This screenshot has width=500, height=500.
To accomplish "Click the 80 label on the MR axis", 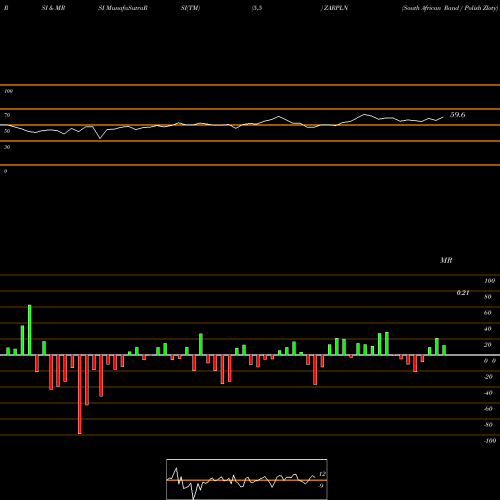I will (488, 297).
